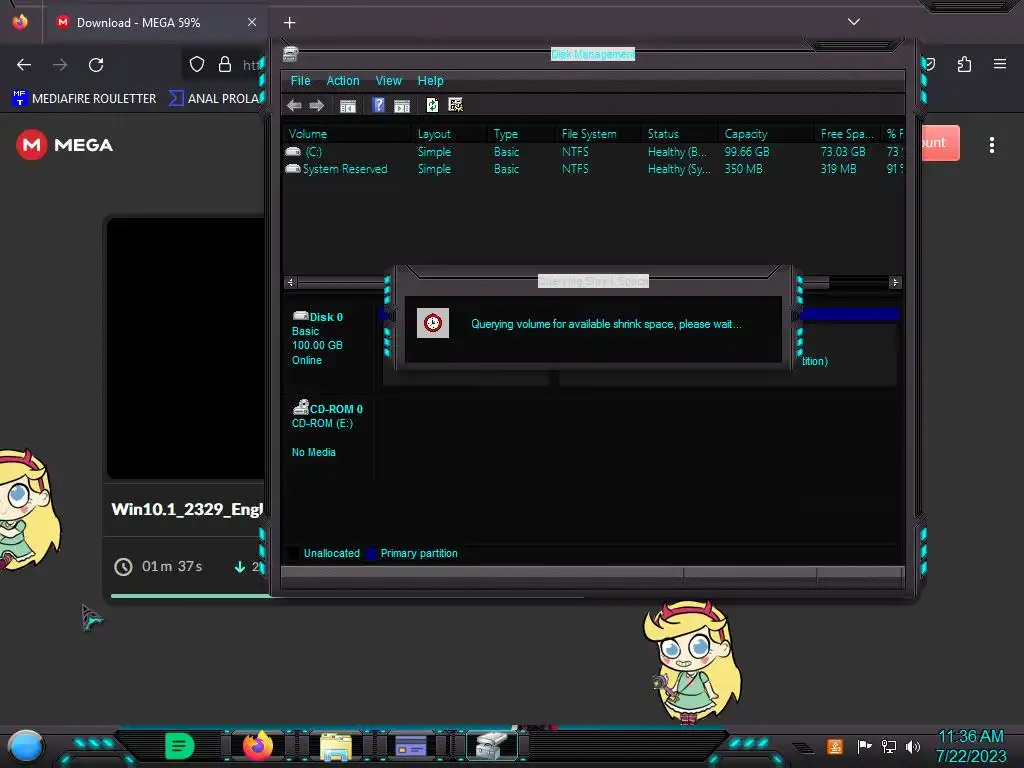
Task: Click the Refresh toolbar icon with green arrows
Action: (432, 105)
